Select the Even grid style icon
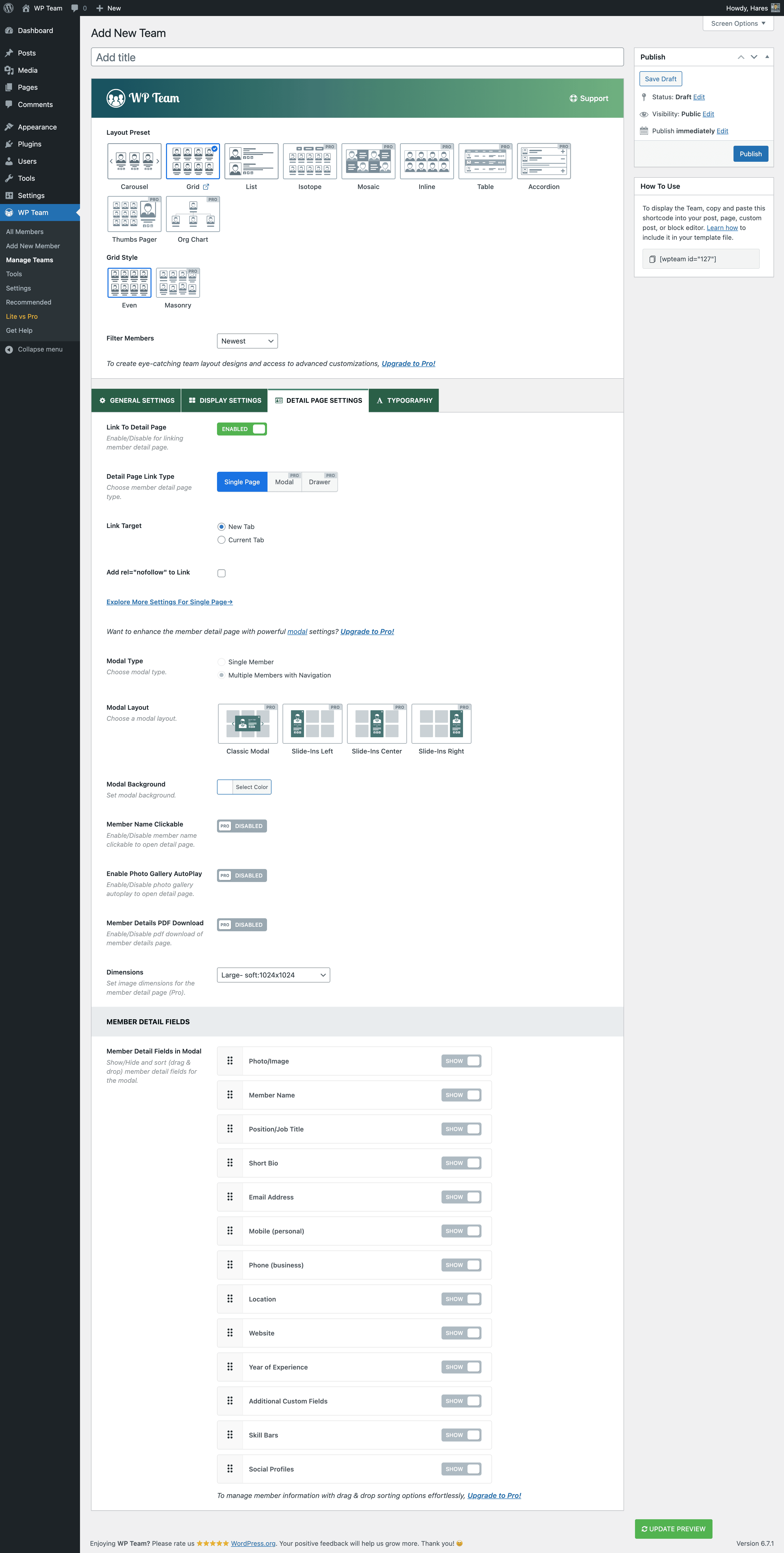Image resolution: width=784 pixels, height=1553 pixels. (129, 283)
